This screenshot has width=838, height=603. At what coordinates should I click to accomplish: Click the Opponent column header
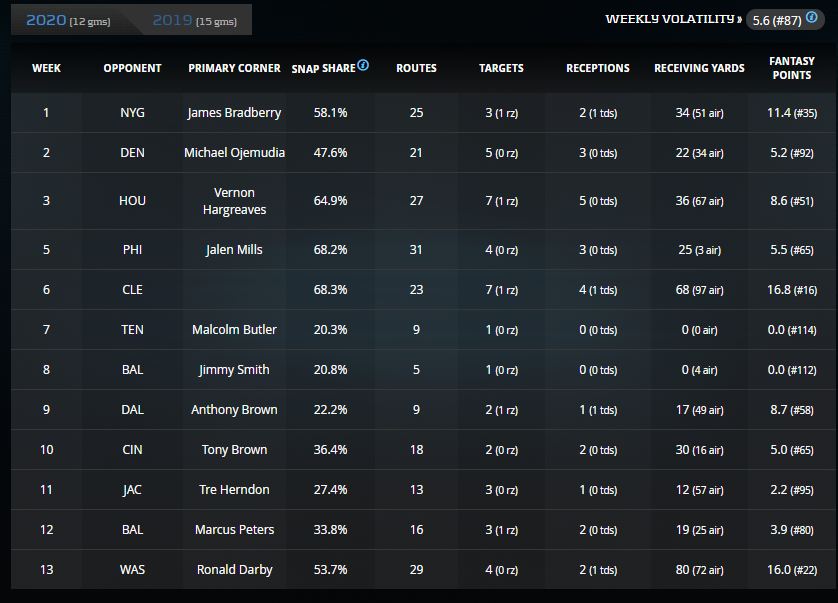coord(132,68)
